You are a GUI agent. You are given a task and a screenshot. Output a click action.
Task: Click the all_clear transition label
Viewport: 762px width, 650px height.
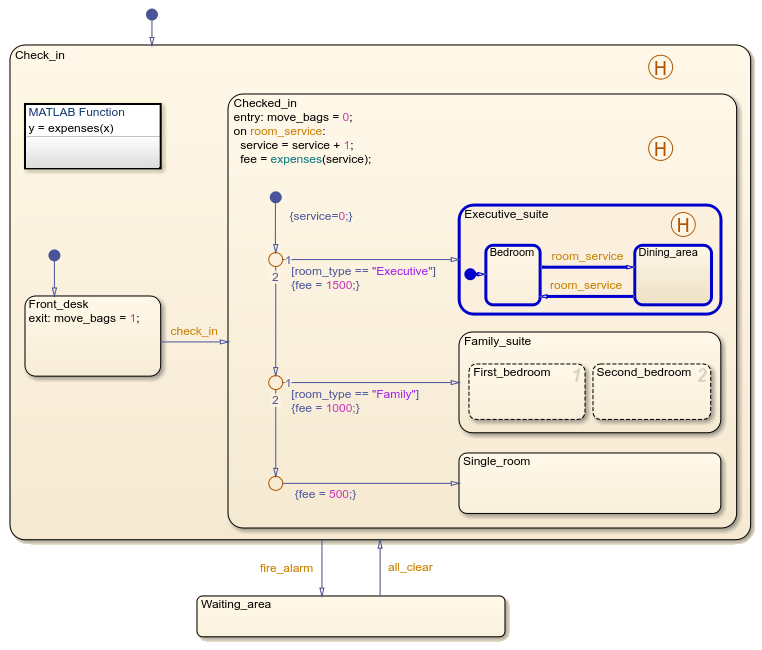click(x=410, y=567)
